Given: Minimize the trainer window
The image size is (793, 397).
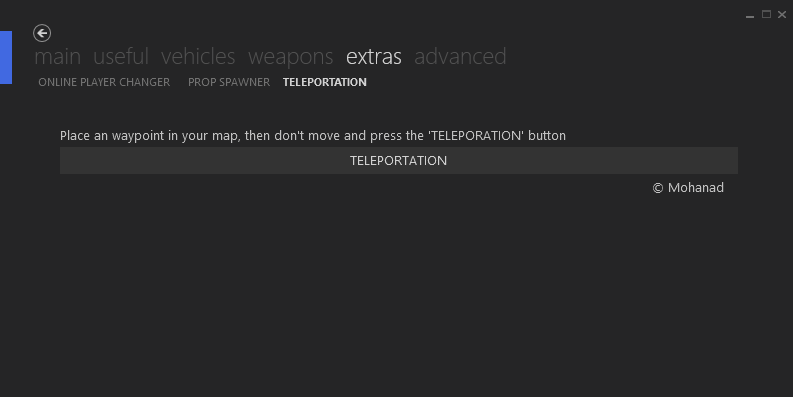Looking at the screenshot, I should [x=750, y=15].
